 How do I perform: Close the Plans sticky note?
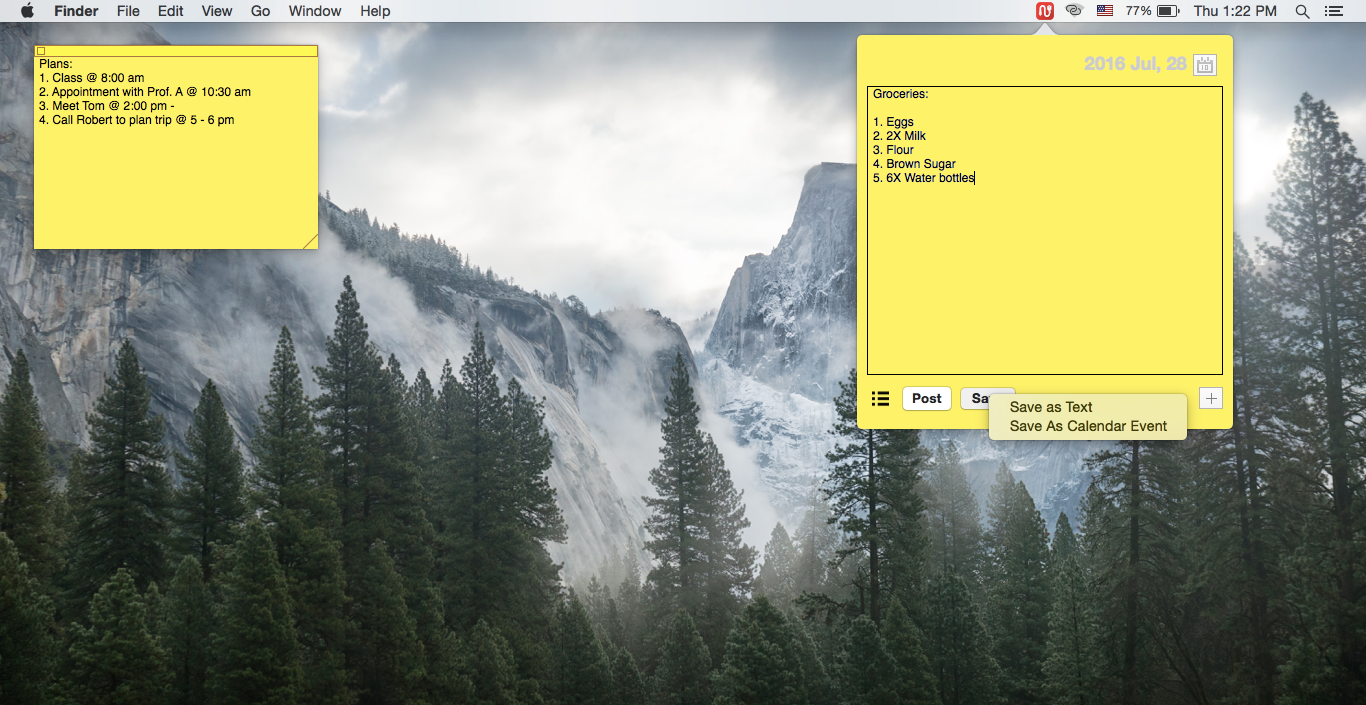(x=41, y=51)
